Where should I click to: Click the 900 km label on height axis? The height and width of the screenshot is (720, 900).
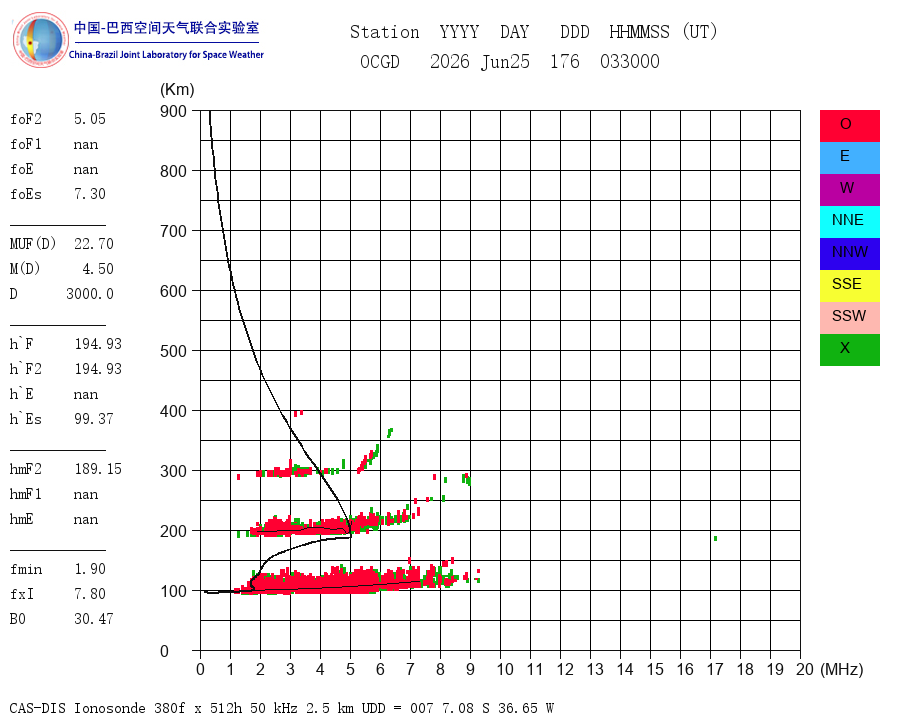[x=173, y=111]
